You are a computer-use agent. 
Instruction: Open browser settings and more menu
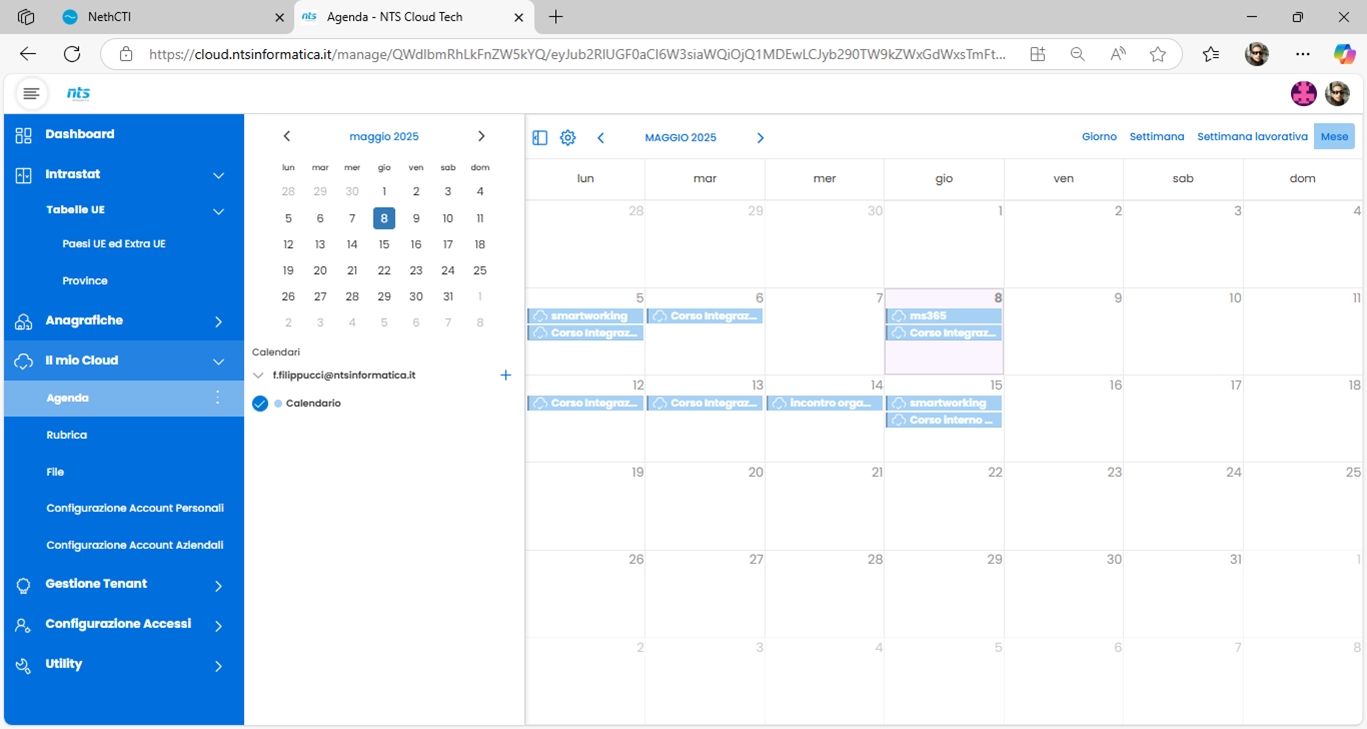[1302, 54]
